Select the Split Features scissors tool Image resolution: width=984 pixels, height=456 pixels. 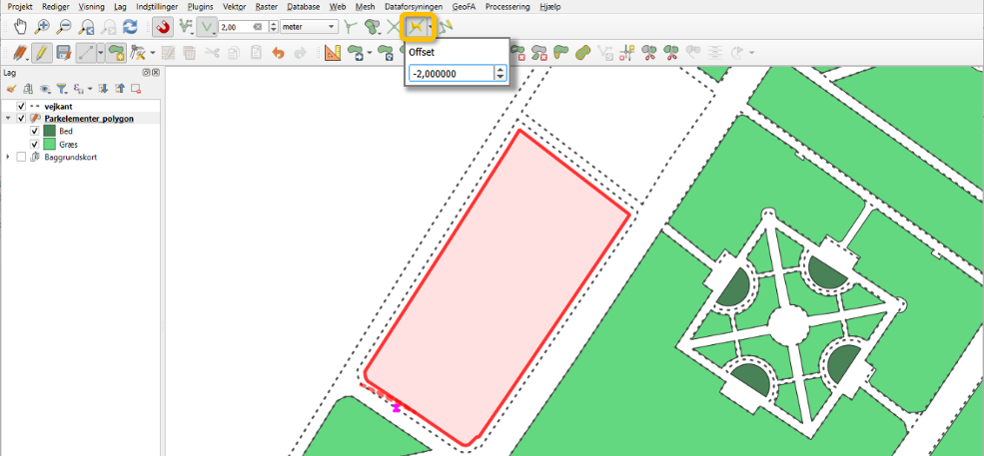tap(650, 53)
